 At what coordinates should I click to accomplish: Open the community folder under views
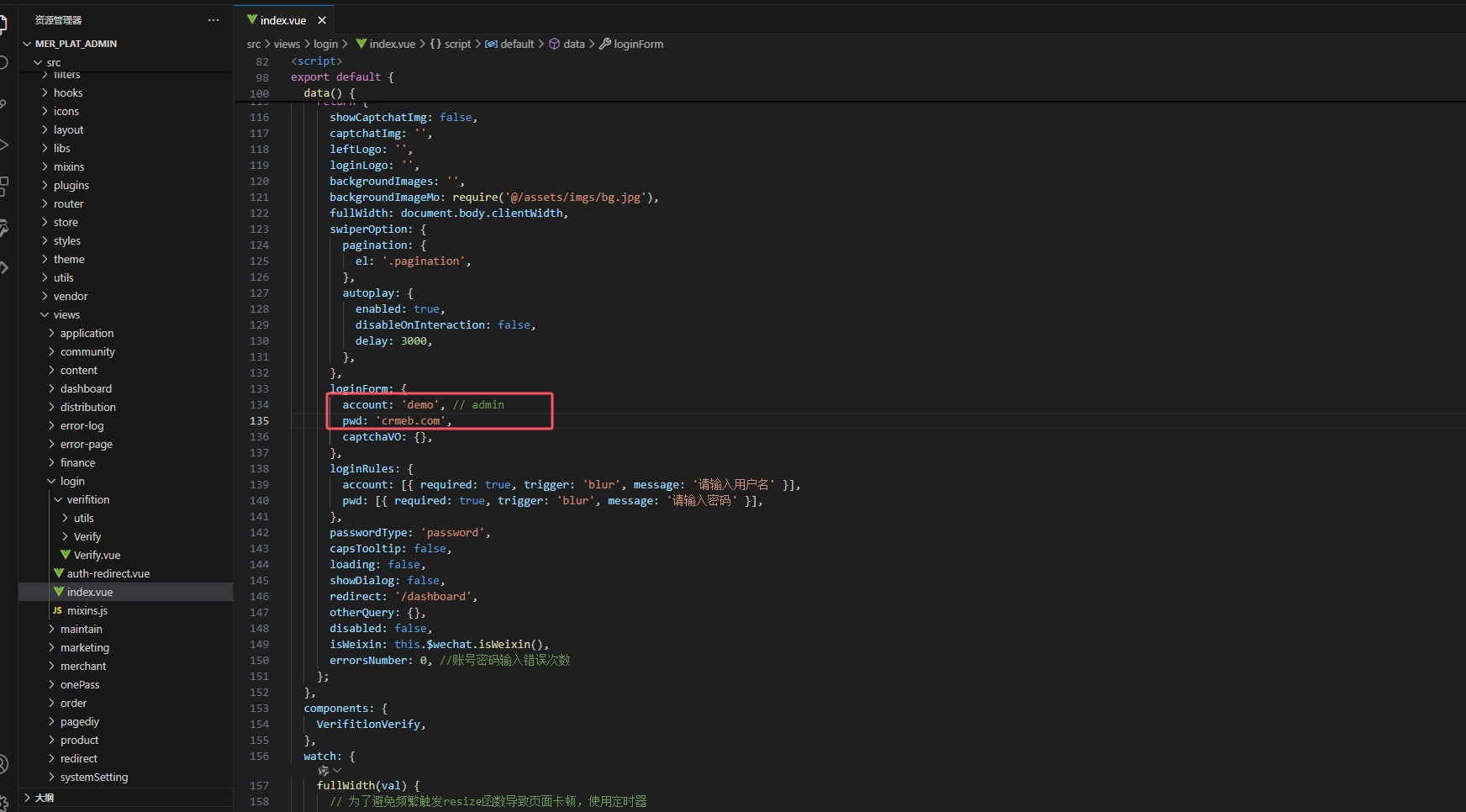(87, 351)
